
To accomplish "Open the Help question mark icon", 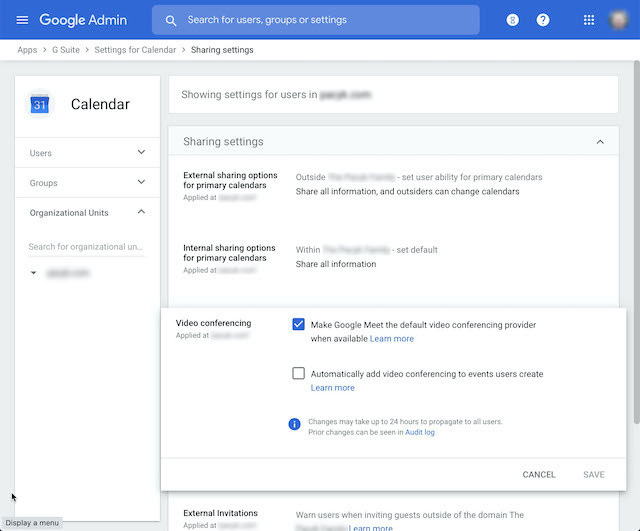I will [543, 20].
